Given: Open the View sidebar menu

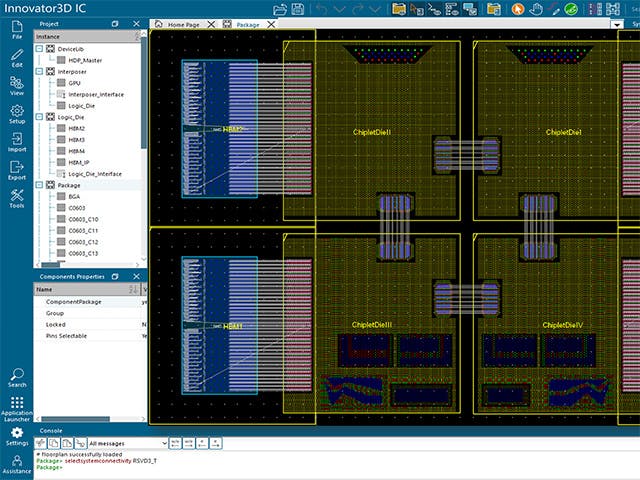Looking at the screenshot, I should tap(17, 86).
